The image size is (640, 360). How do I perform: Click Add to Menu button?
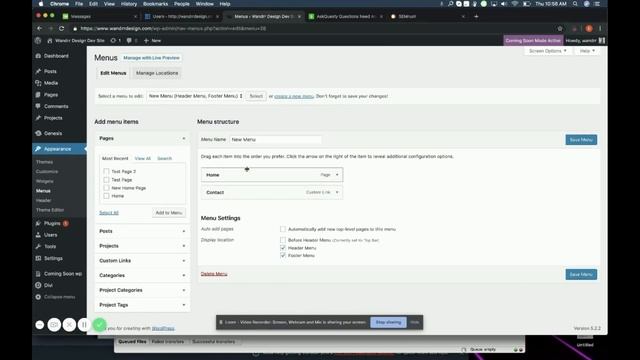point(169,213)
